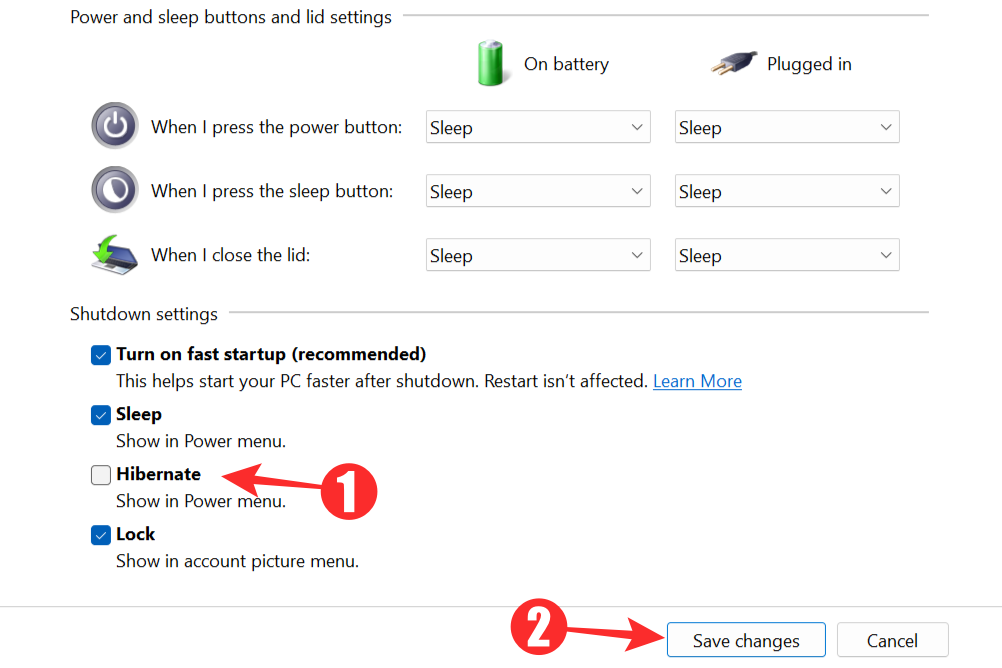Uncheck the Sleep shutdown setting

click(100, 414)
